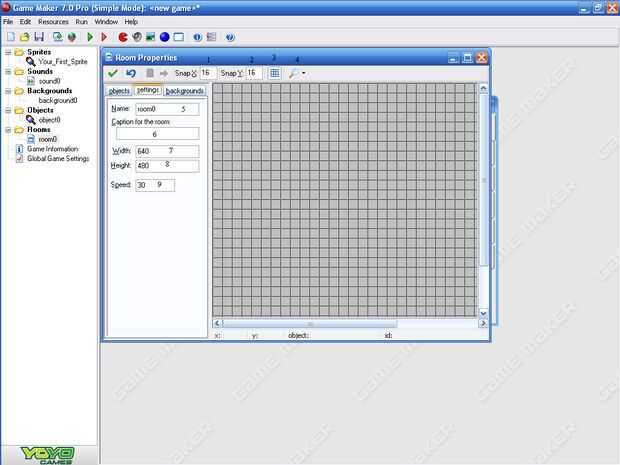The height and width of the screenshot is (465, 620).
Task: Click object0 icon in tree
Action: [31, 120]
